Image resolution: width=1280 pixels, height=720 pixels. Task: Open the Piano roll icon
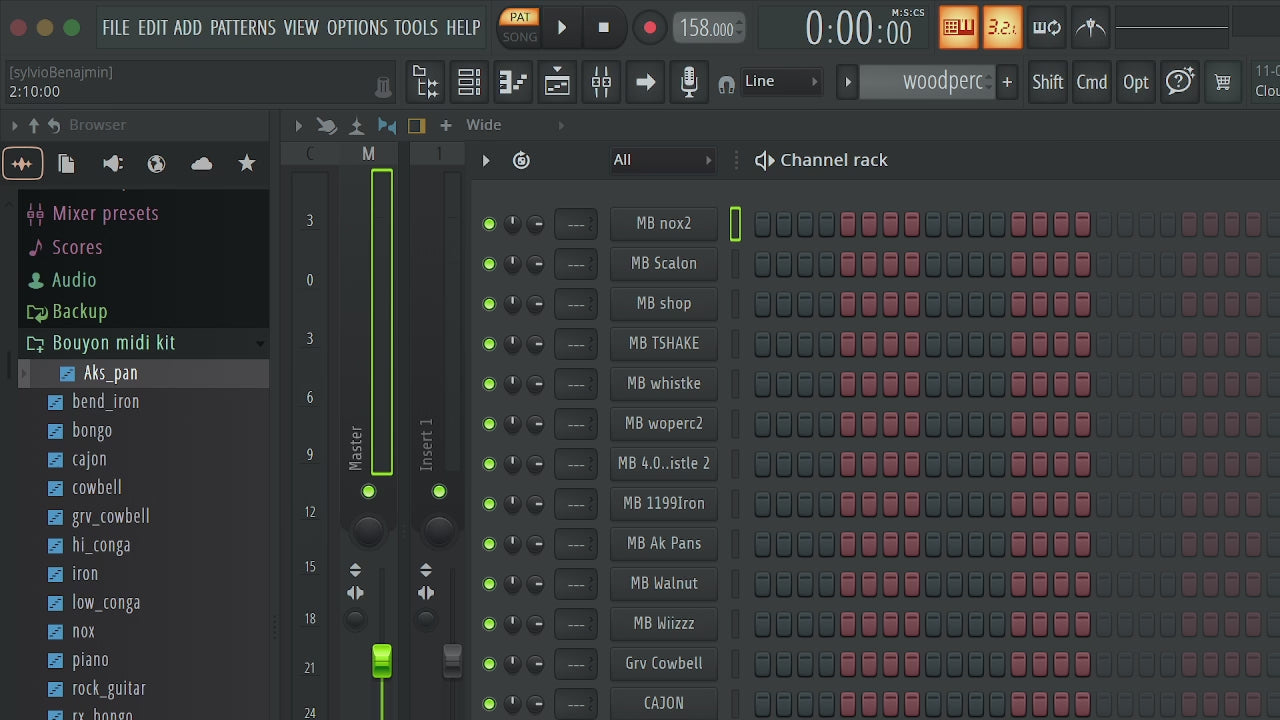click(x=513, y=82)
